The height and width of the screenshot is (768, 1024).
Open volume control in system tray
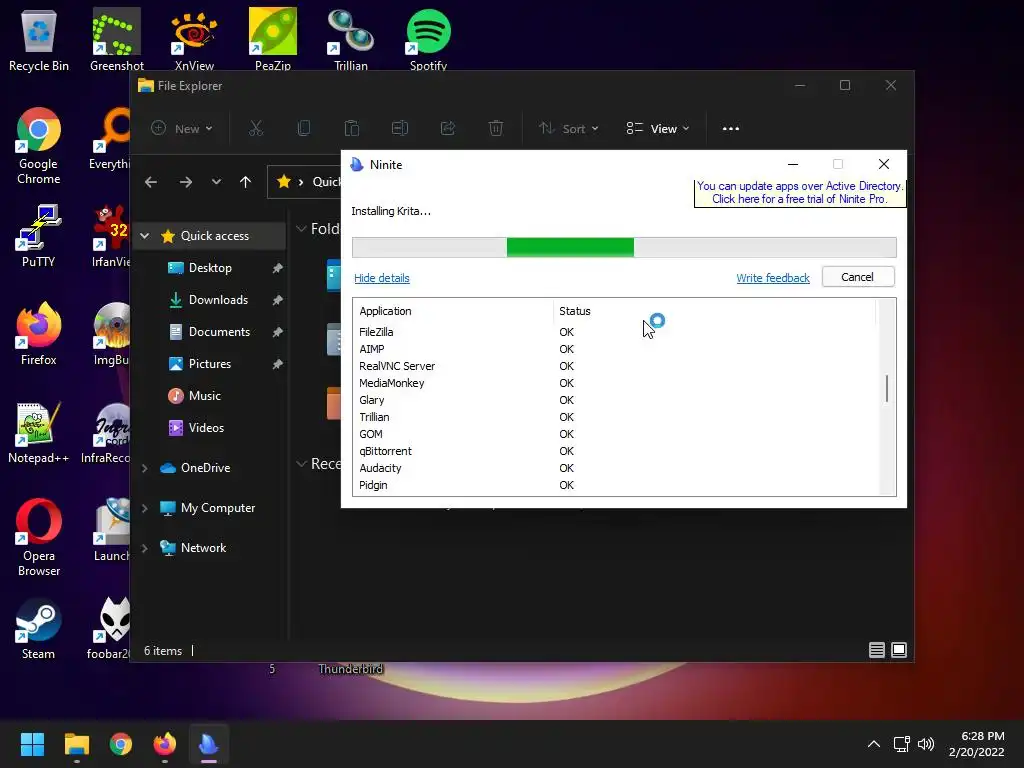tap(926, 744)
